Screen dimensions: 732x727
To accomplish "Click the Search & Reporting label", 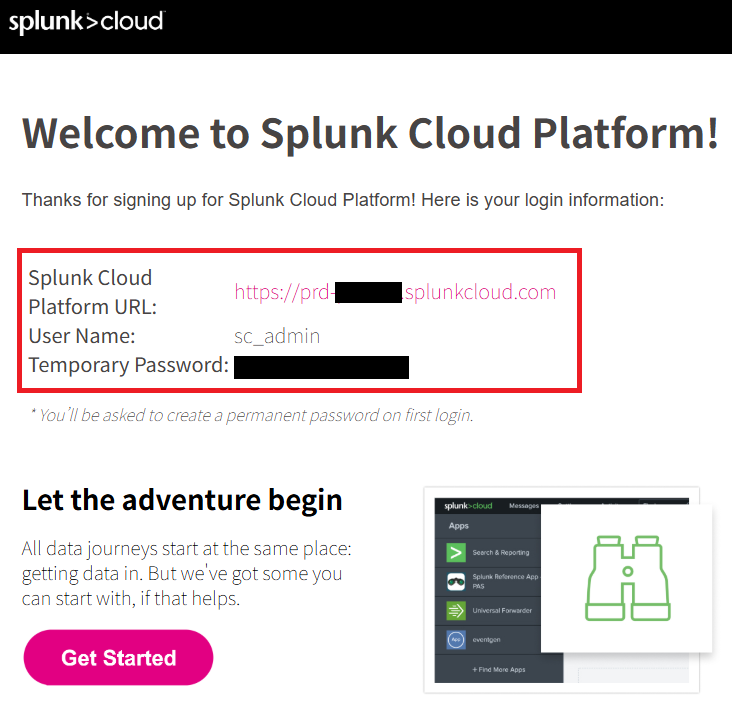I will [501, 552].
